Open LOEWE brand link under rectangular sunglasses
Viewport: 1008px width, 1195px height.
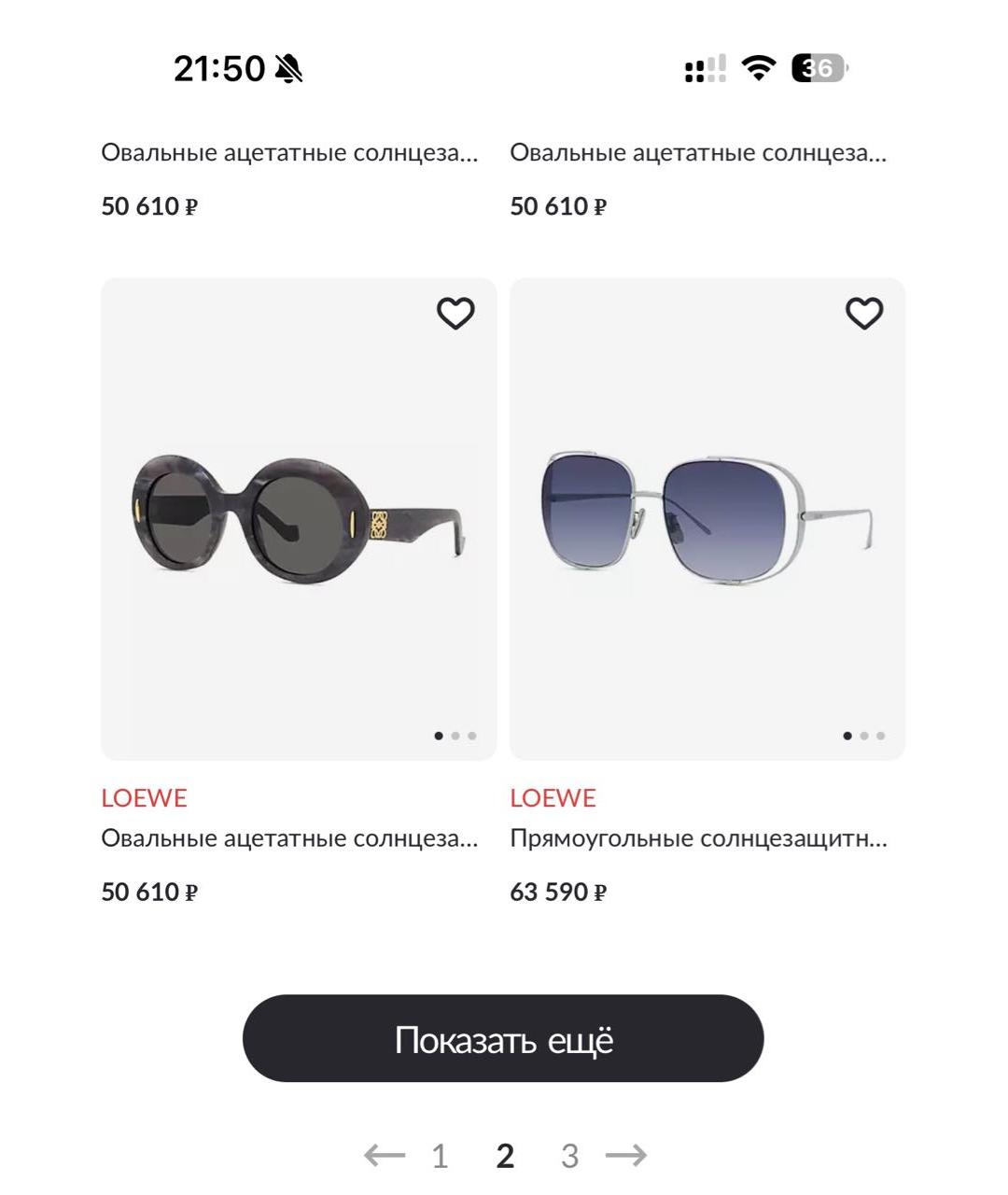coord(553,798)
